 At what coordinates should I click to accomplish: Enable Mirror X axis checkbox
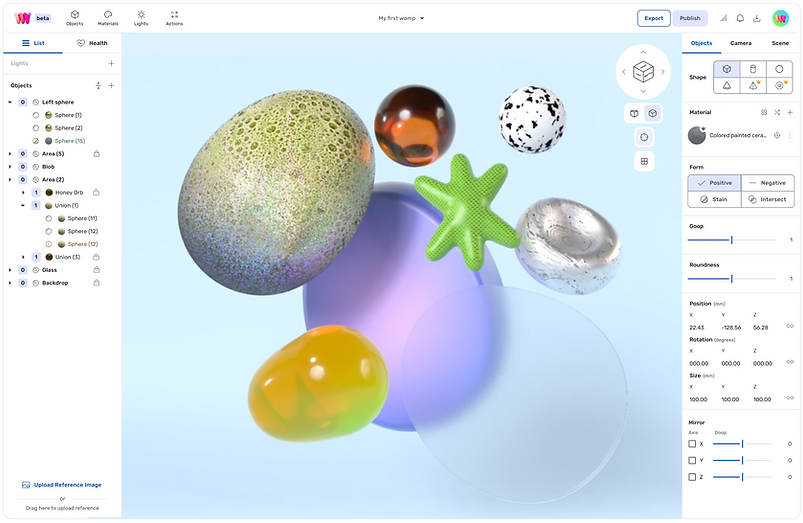coord(692,444)
